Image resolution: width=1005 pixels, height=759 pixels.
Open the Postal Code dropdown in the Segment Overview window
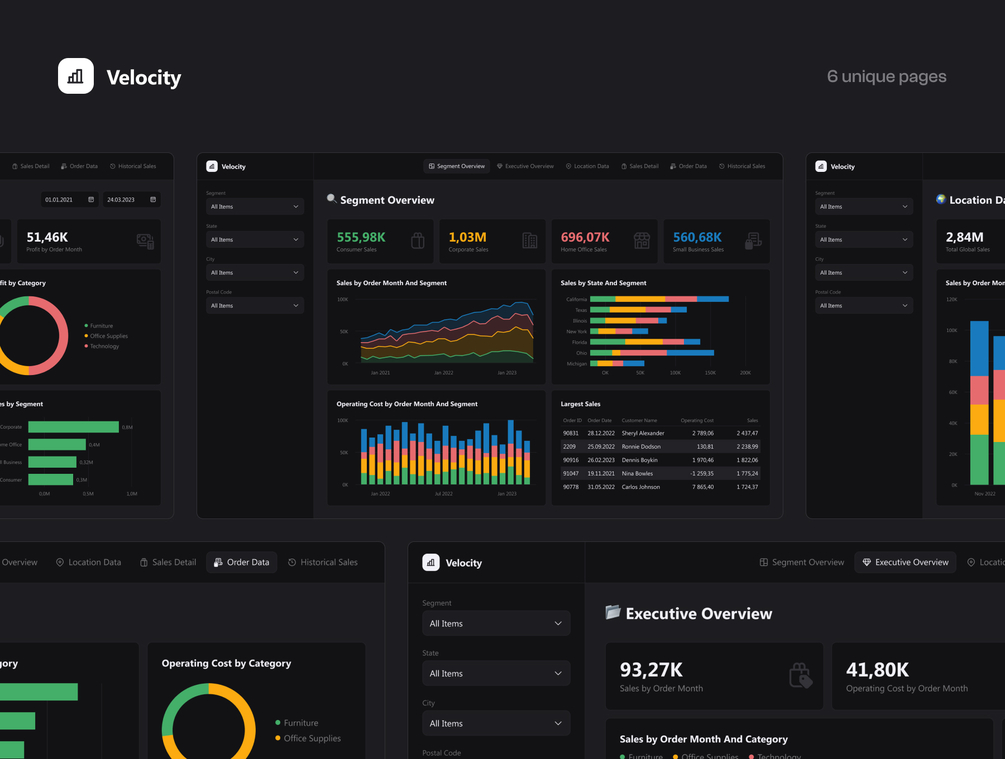pos(254,305)
